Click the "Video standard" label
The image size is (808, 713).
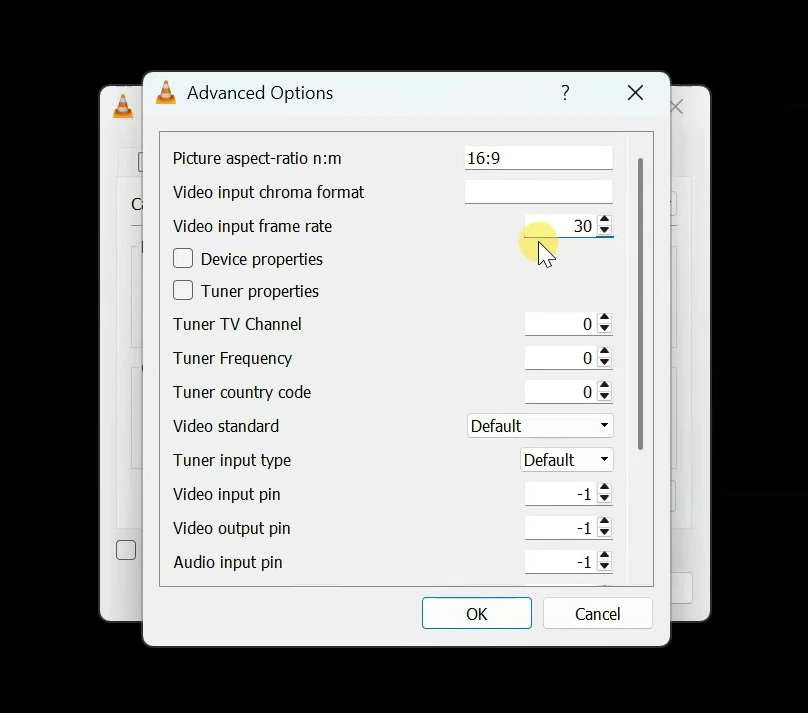(226, 426)
